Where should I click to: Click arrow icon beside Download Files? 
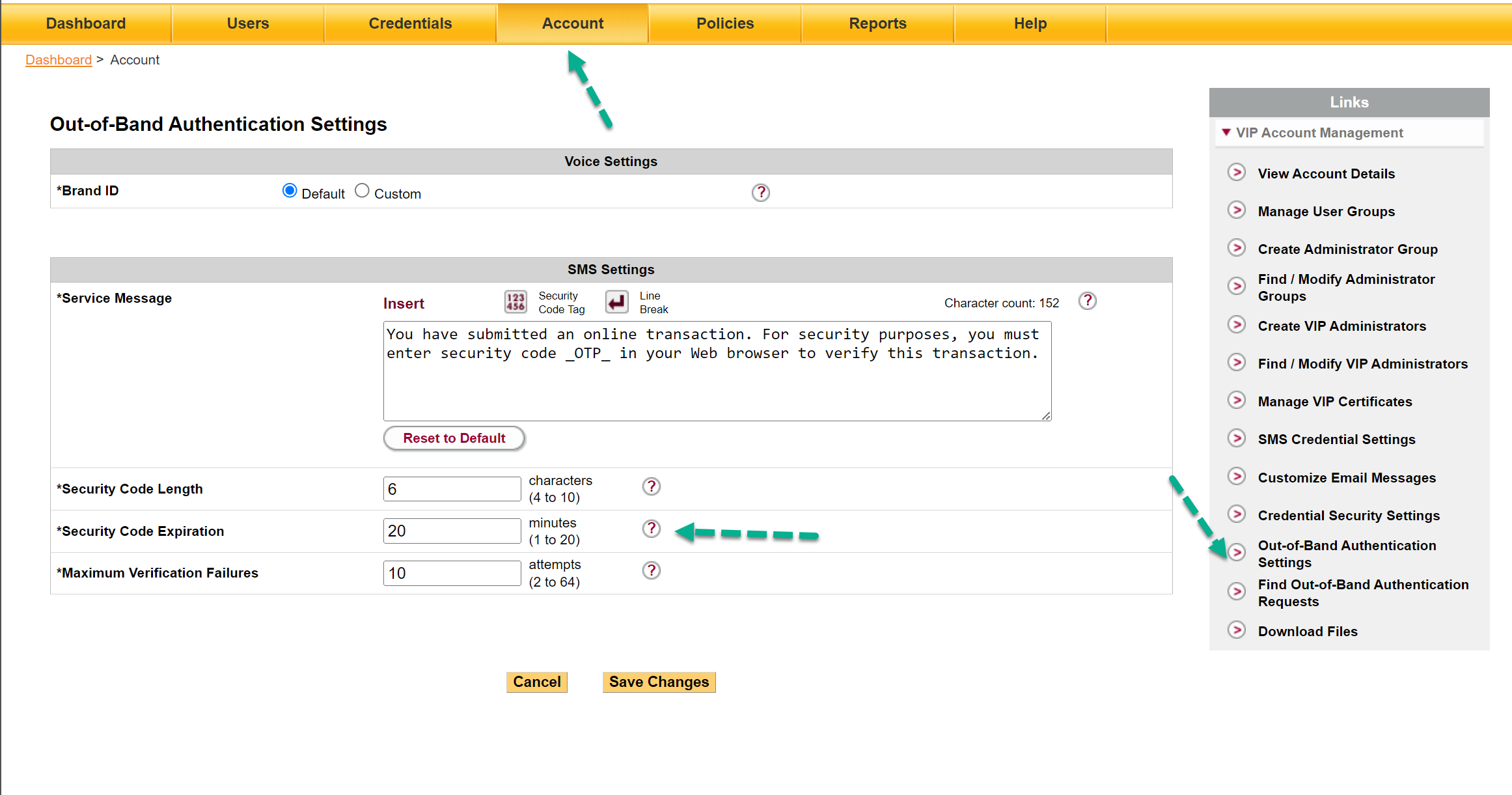[x=1236, y=630]
